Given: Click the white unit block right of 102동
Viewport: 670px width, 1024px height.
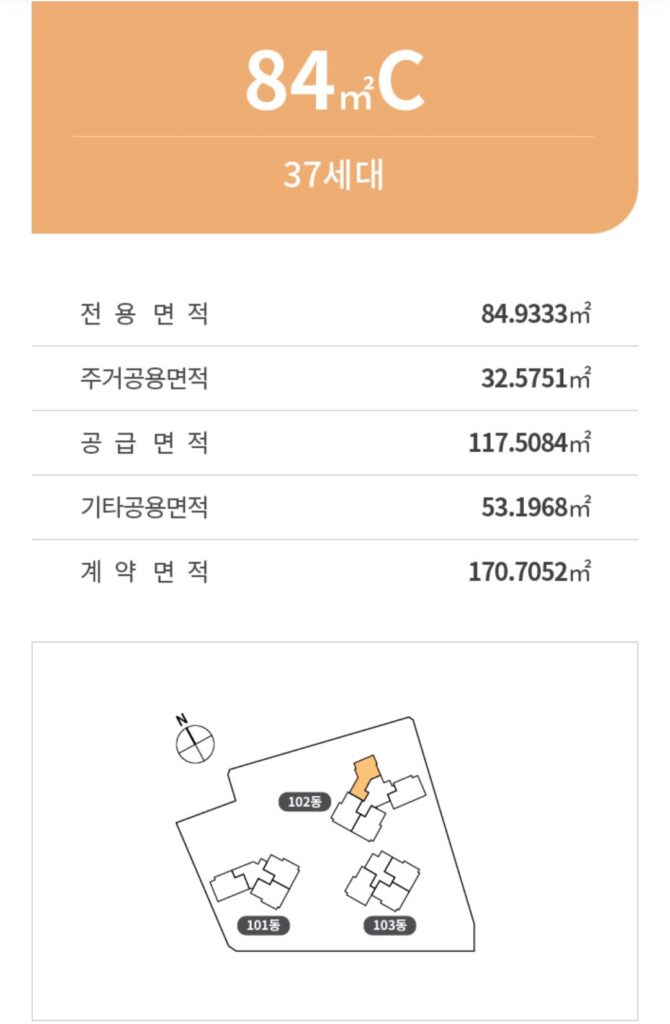Looking at the screenshot, I should (407, 791).
